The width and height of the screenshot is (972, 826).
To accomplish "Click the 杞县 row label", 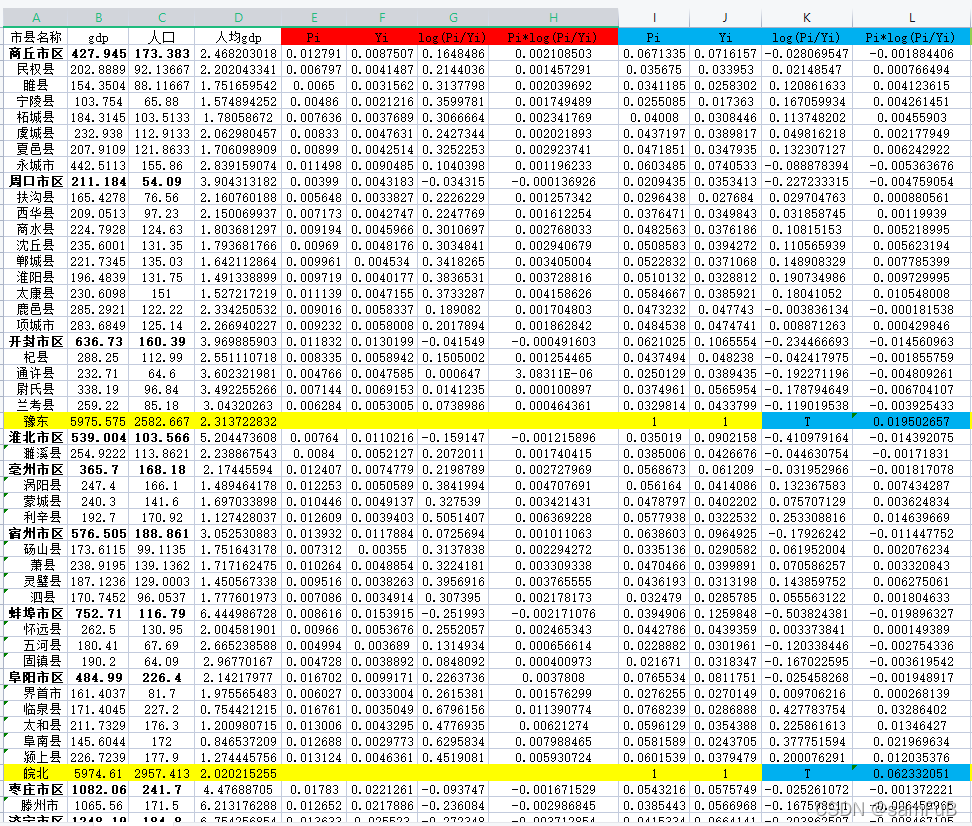I will pos(36,358).
